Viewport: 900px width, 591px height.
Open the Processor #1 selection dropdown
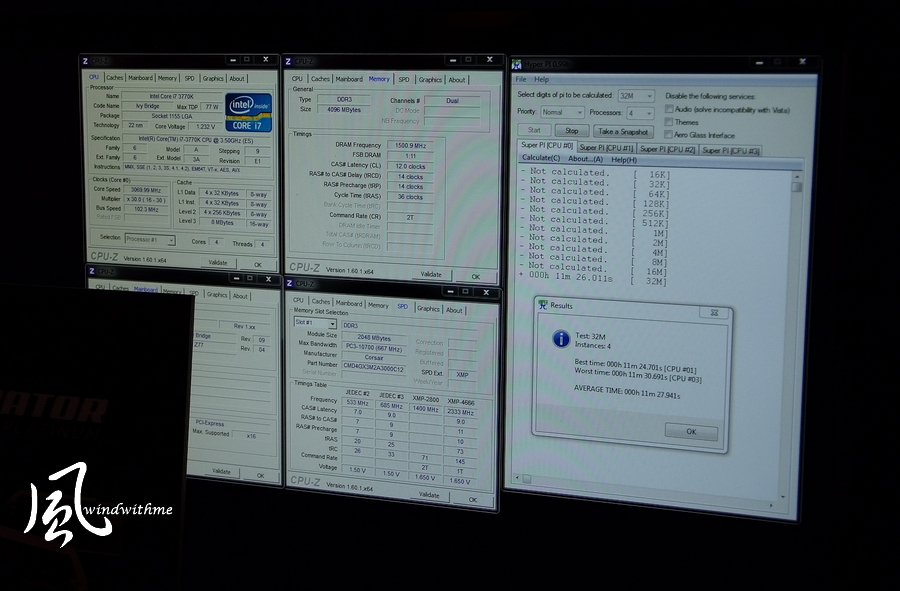pos(150,239)
